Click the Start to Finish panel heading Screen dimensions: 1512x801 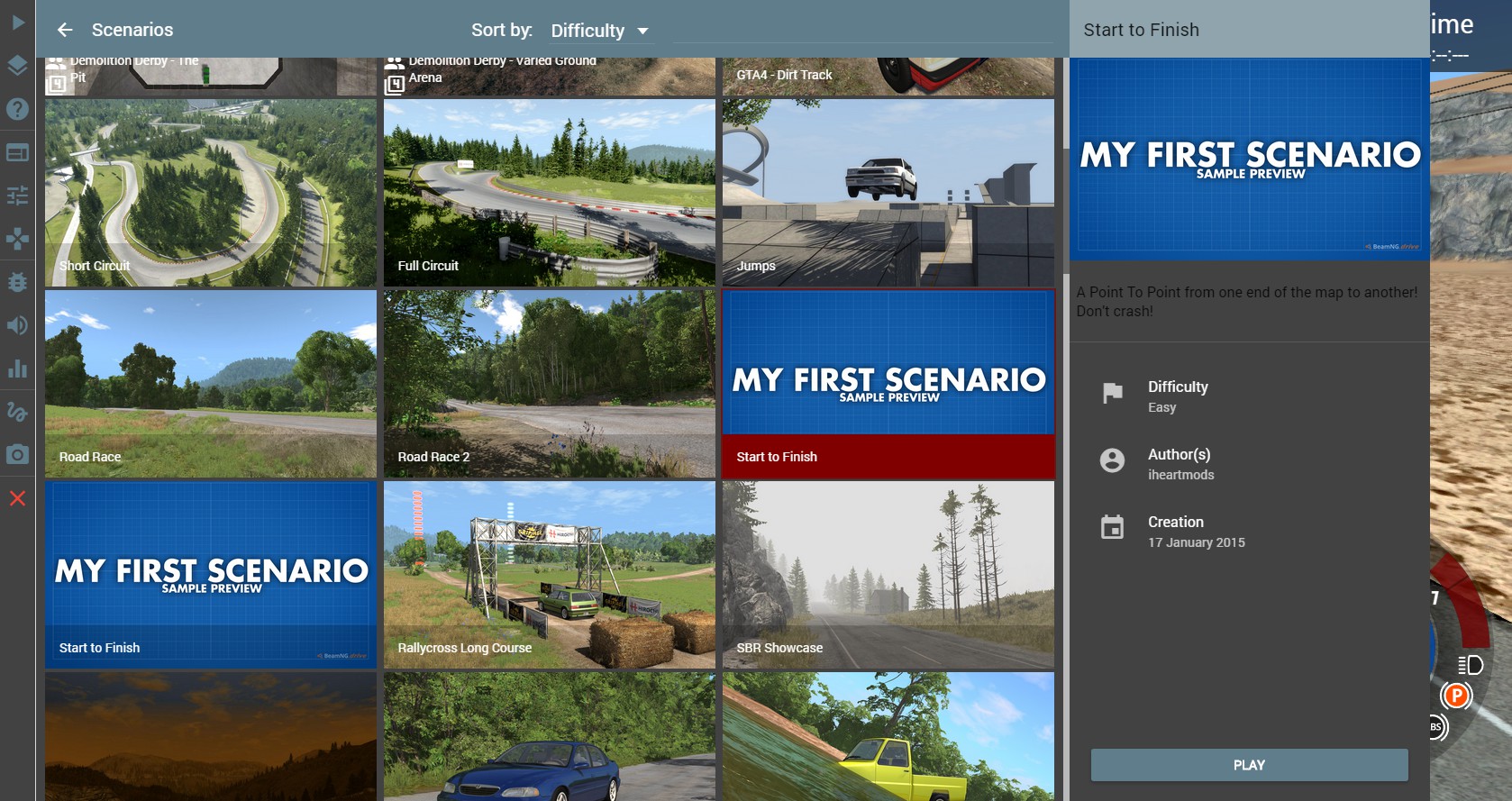pos(1141,30)
